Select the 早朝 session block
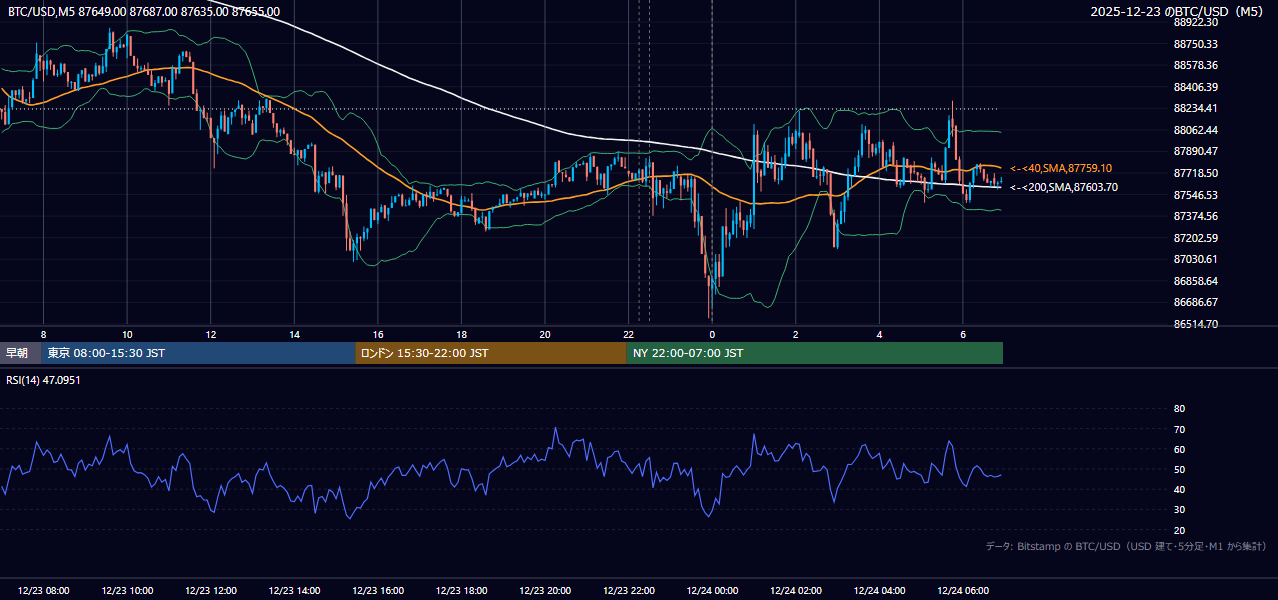Viewport: 1278px width, 600px height. pos(20,353)
